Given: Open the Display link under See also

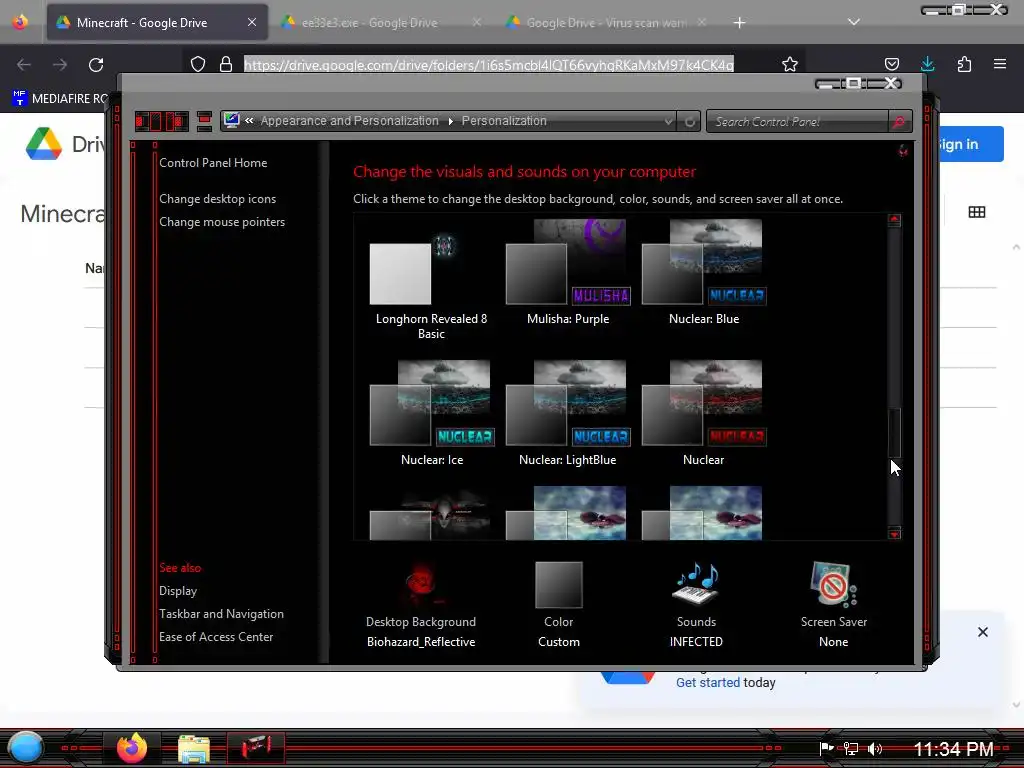Looking at the screenshot, I should point(178,591).
